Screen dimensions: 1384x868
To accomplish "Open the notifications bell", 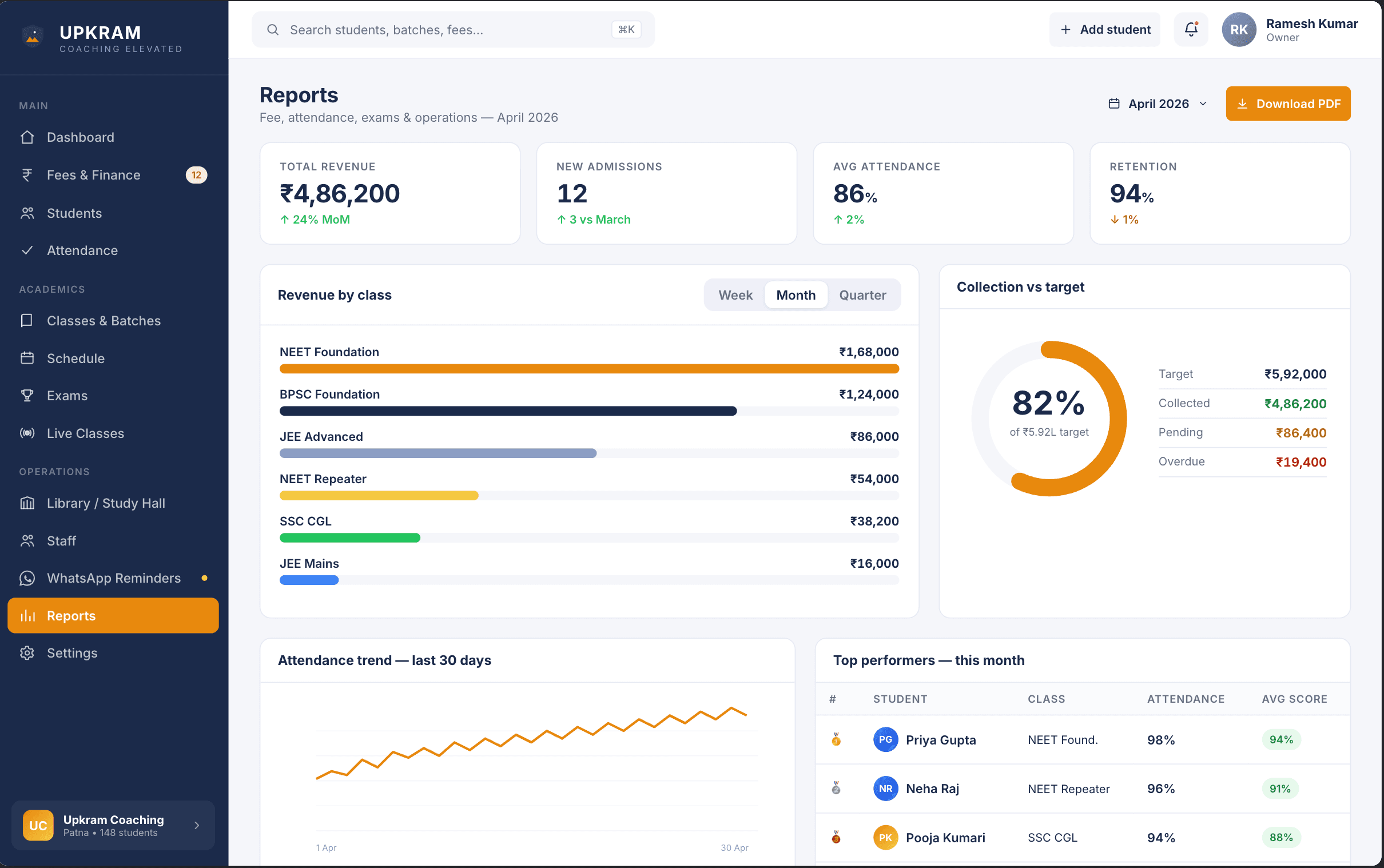I will [1191, 29].
